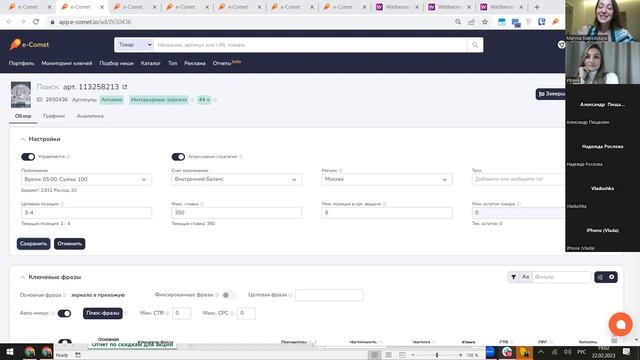Click the Сохранить button
This screenshot has width=640, height=360.
pos(33,244)
